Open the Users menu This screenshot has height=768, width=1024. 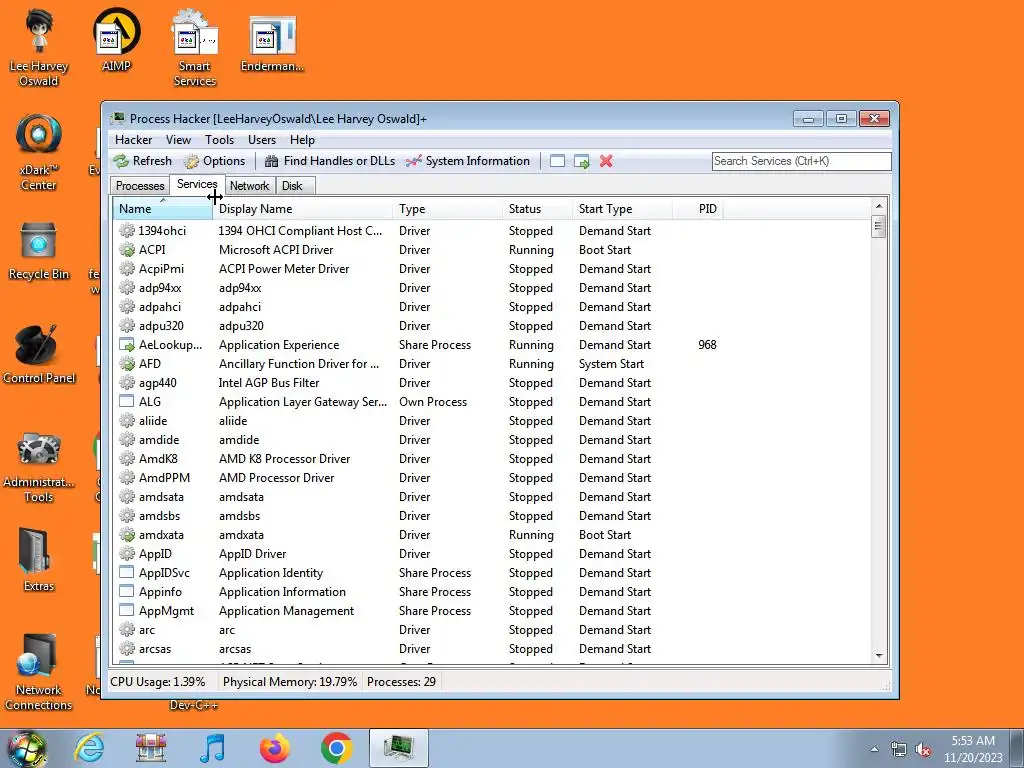pos(262,140)
